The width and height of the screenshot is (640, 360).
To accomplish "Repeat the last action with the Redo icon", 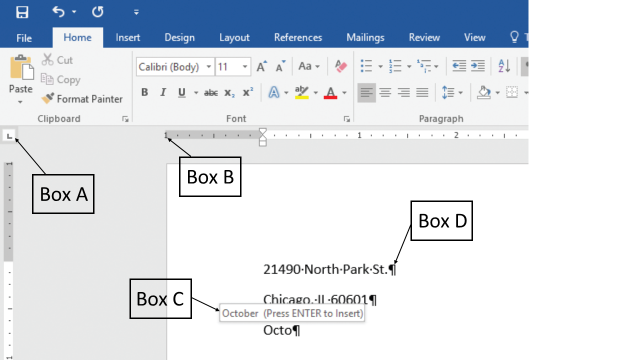I will [98, 12].
